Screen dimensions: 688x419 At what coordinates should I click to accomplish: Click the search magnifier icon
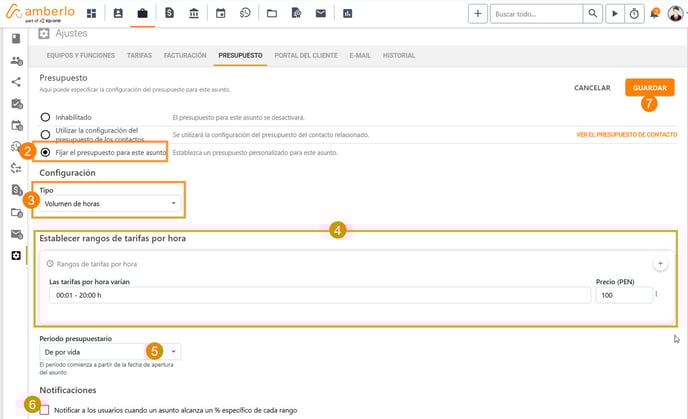click(592, 14)
